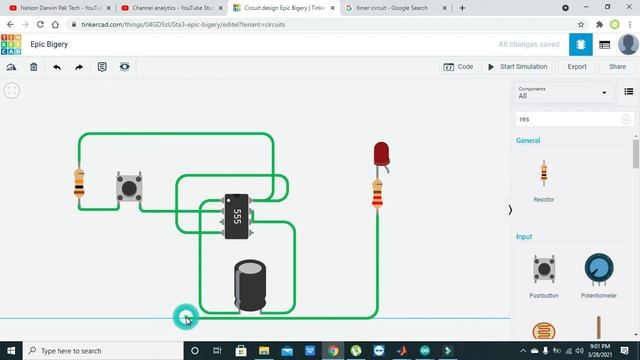Close the timer circuit Google tab
This screenshot has width=640, height=360.
(x=444, y=8)
